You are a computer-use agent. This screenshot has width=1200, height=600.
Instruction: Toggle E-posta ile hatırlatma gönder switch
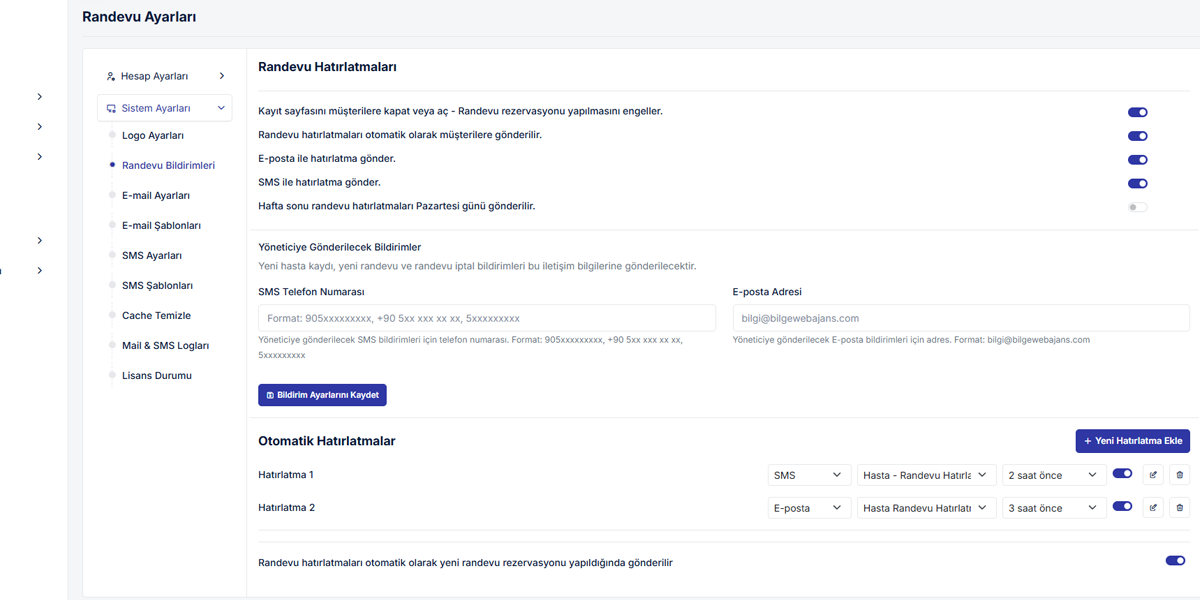point(1137,160)
